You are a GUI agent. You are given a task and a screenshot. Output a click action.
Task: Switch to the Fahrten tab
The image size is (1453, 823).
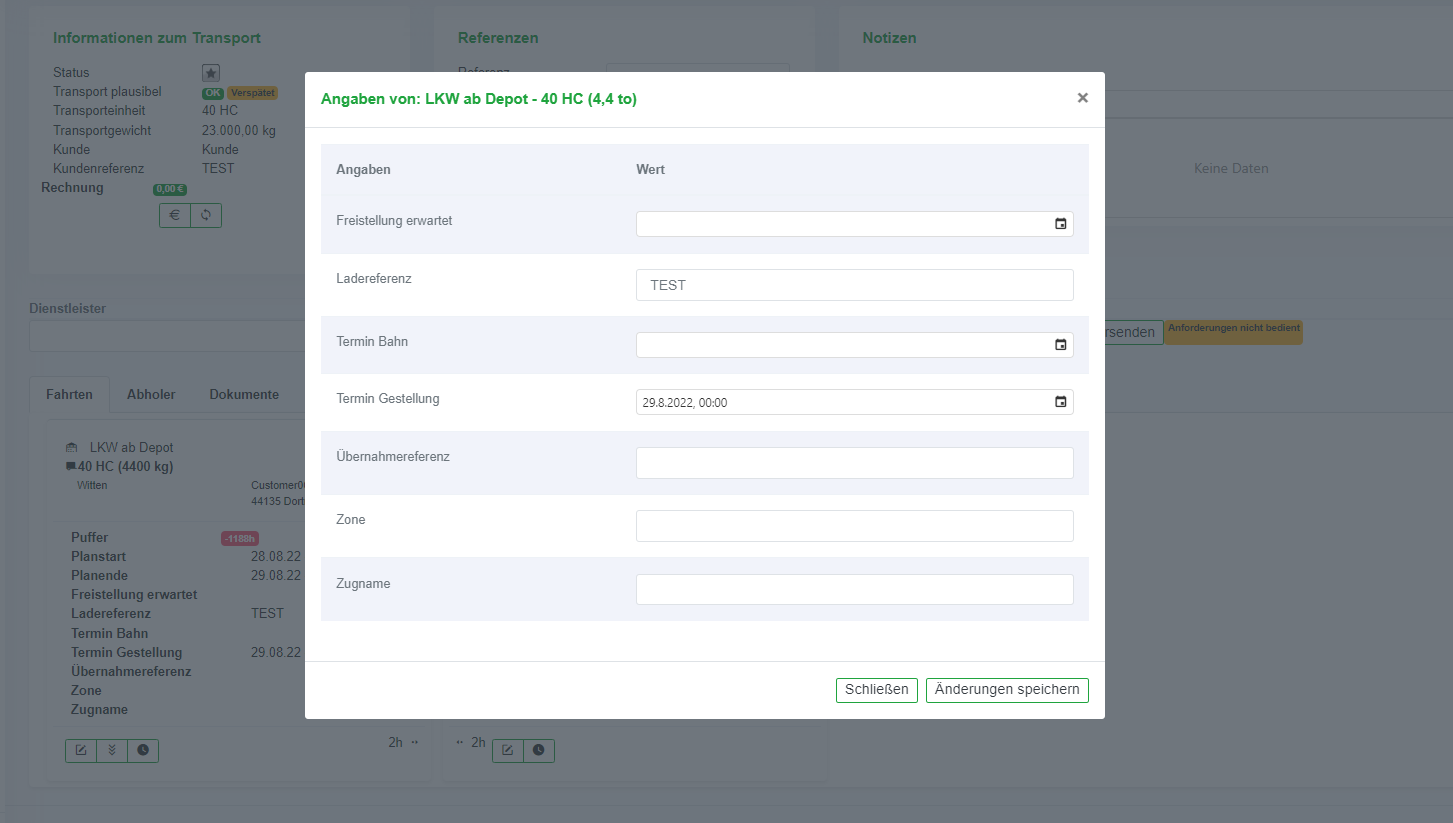click(70, 394)
